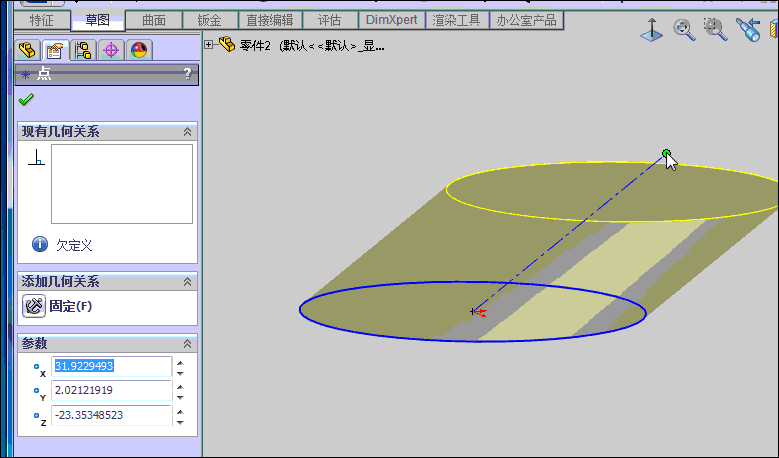Click the existing relations listbox
Viewport: 779px width, 458px height.
(x=122, y=184)
